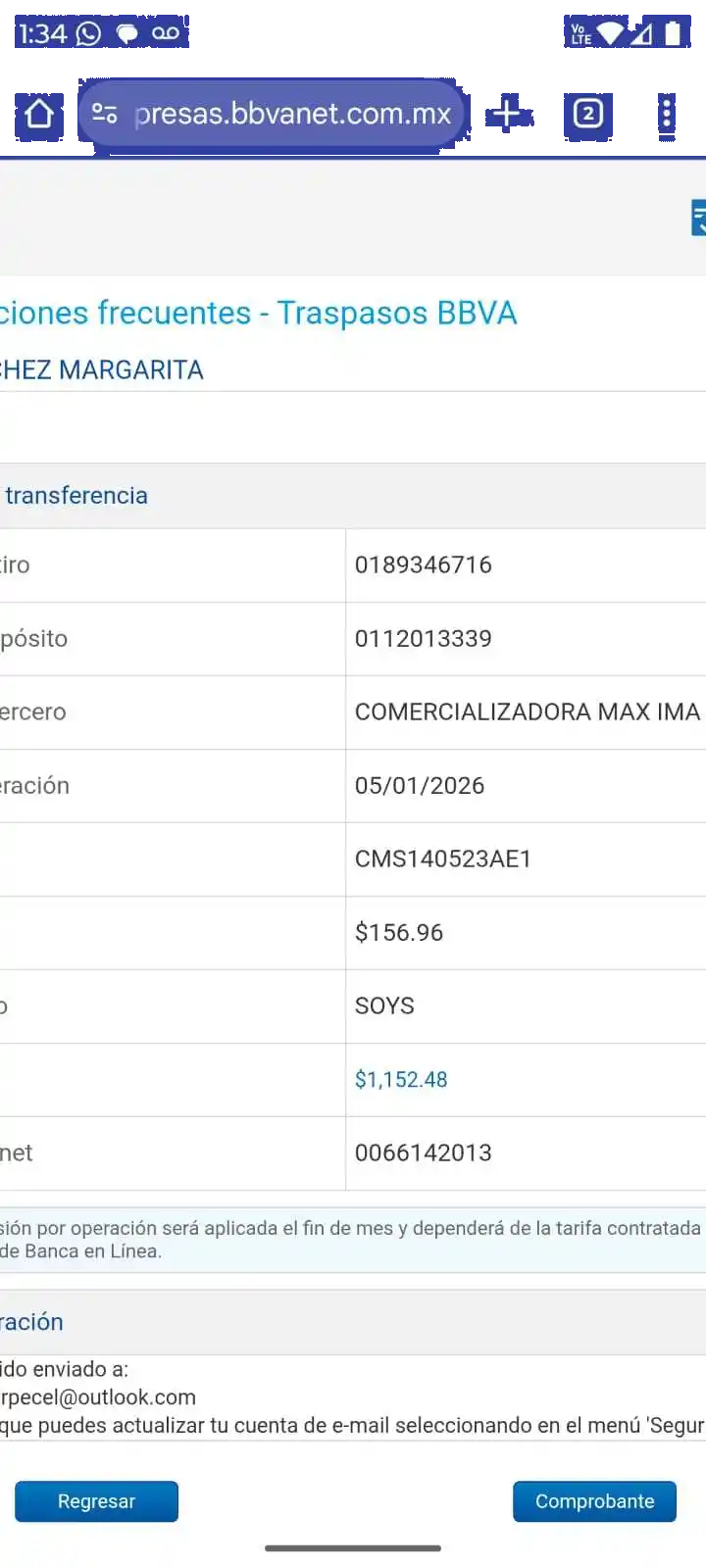
Task: Tap the voicemail status icon
Action: 166,34
